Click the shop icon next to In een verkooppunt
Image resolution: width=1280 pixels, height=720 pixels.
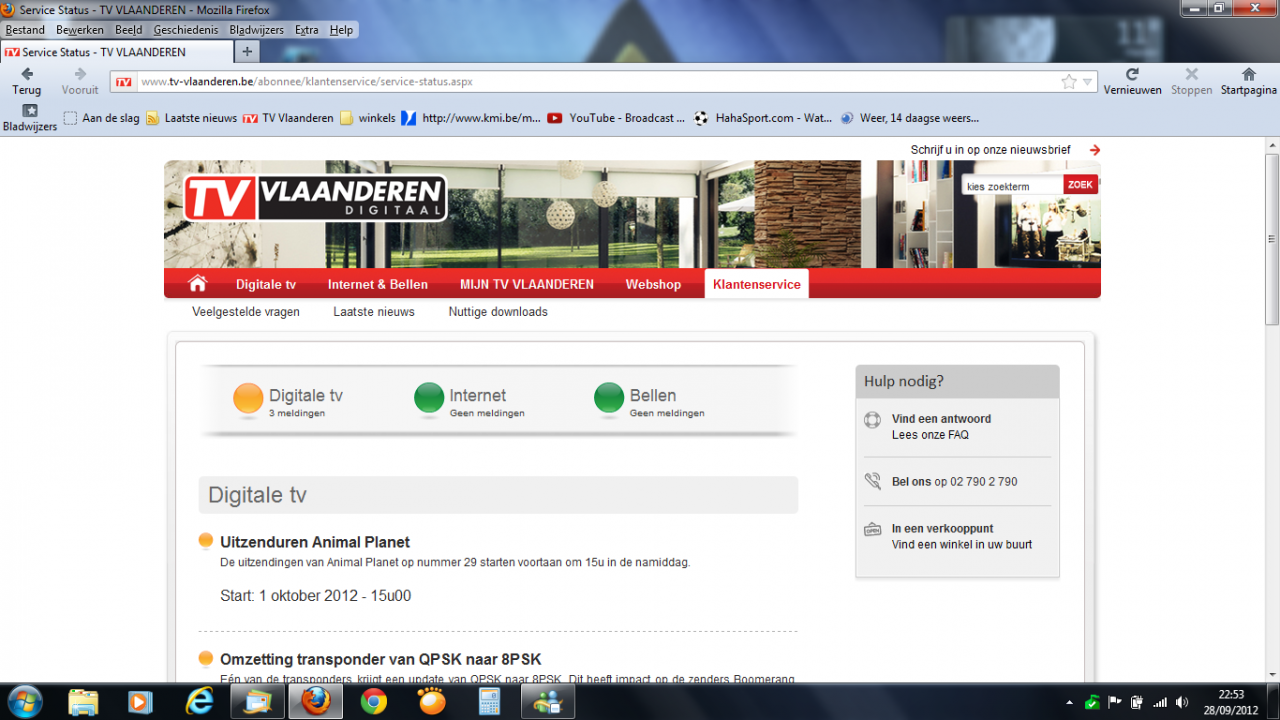coord(873,530)
